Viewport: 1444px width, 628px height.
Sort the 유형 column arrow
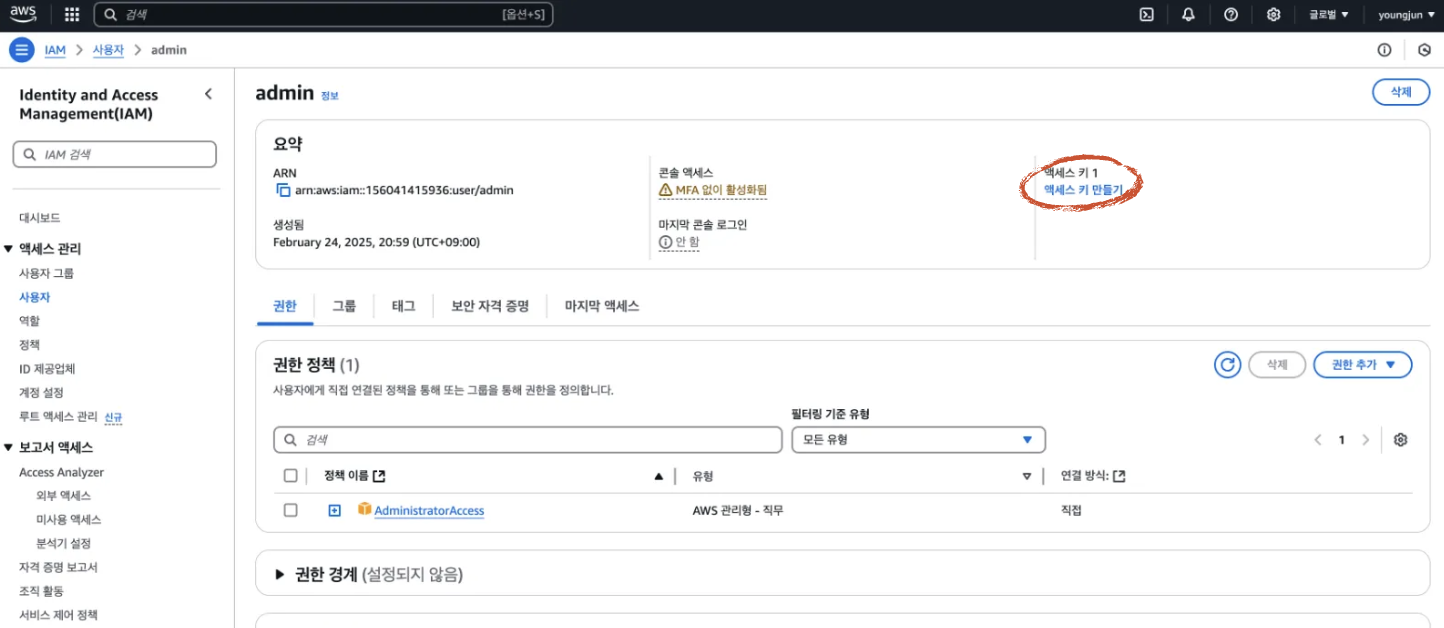click(x=1026, y=477)
